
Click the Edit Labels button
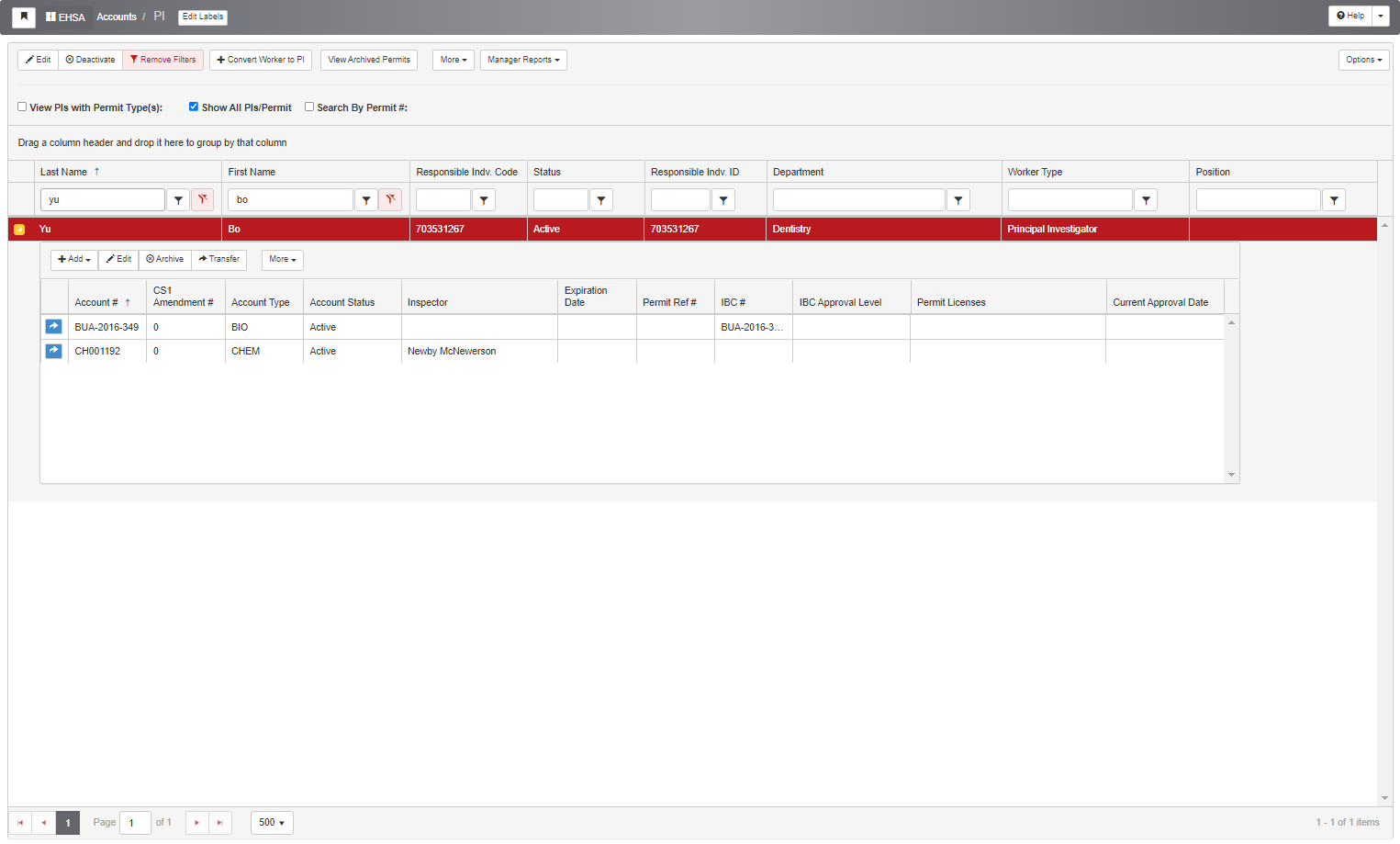[x=203, y=17]
